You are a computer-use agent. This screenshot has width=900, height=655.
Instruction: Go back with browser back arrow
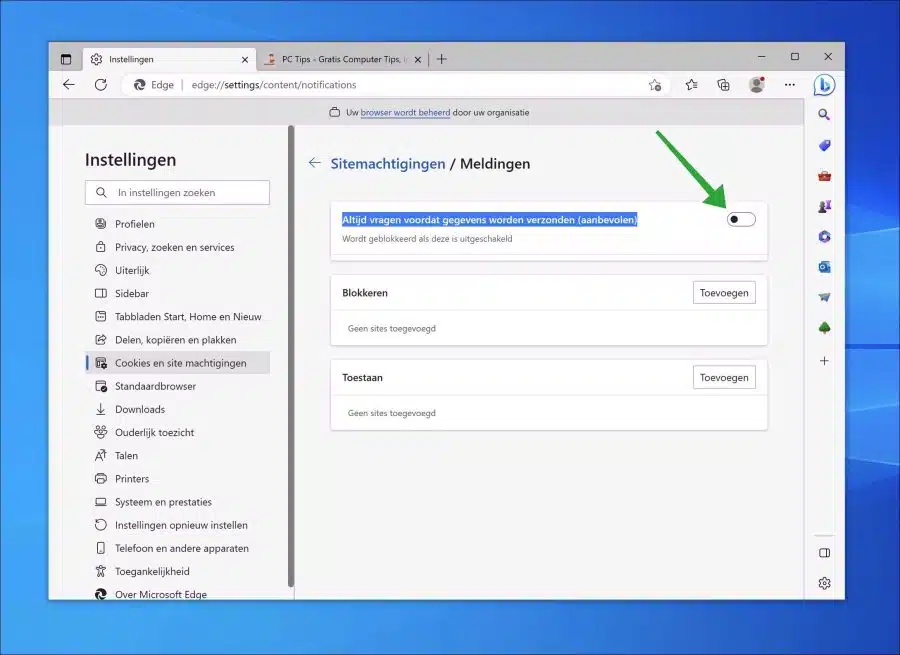[69, 85]
